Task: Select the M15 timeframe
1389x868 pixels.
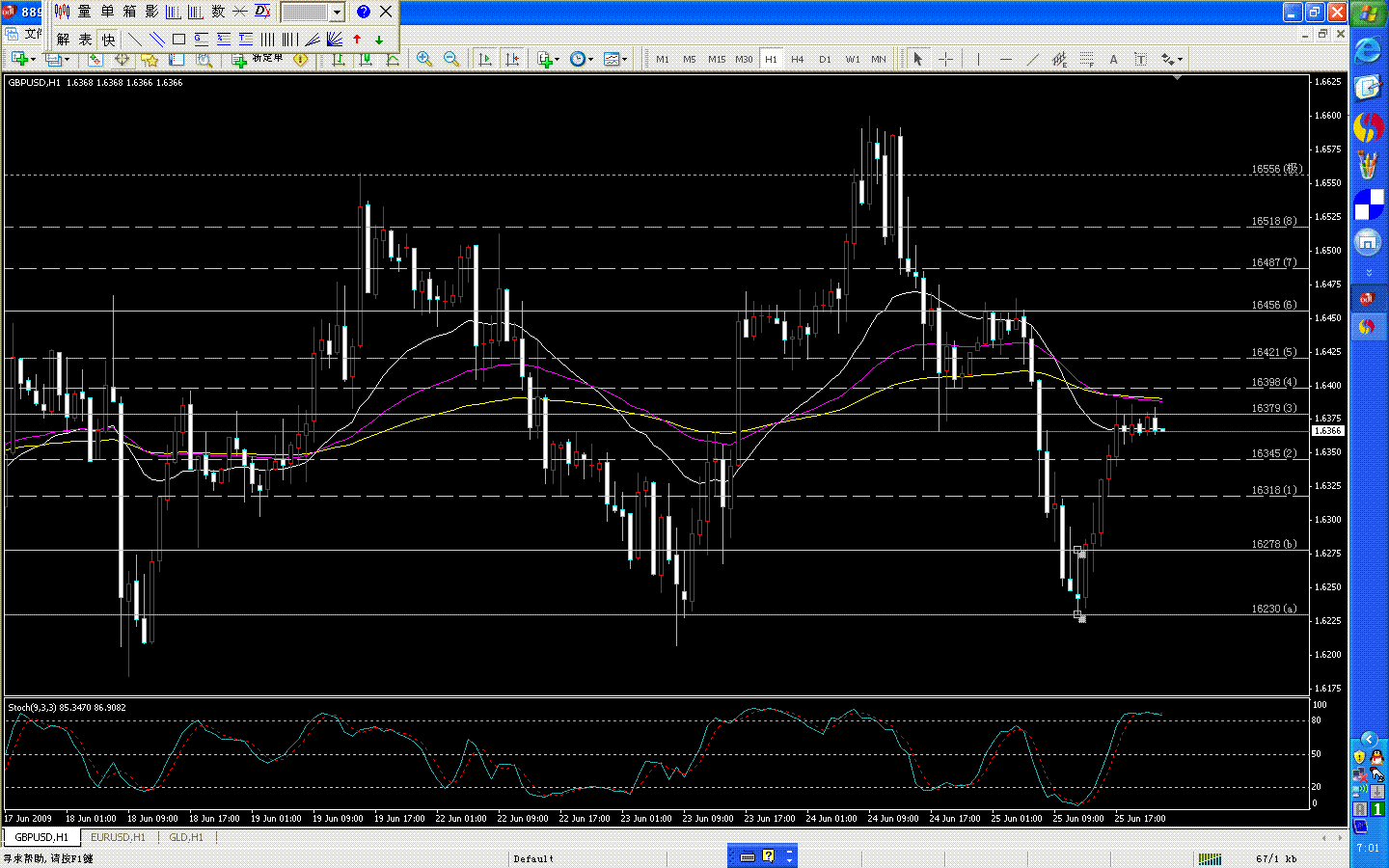Action: pyautogui.click(x=717, y=59)
